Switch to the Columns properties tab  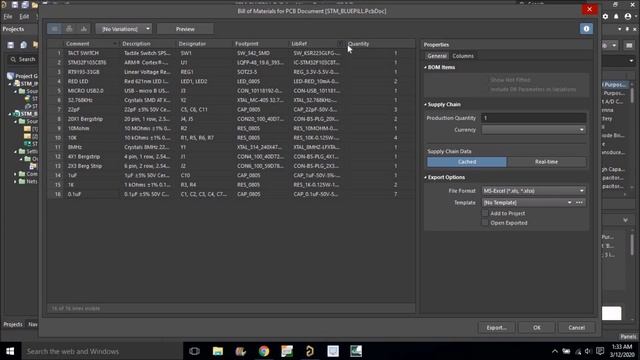[463, 56]
